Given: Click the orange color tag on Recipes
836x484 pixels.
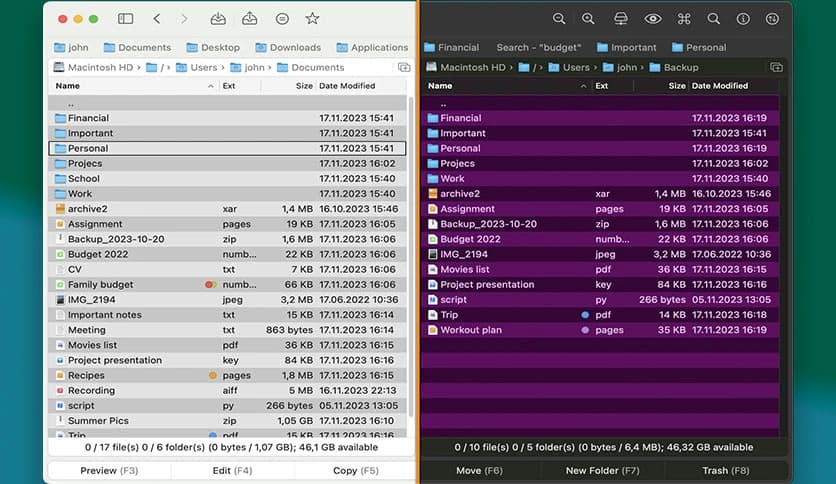Looking at the screenshot, I should pos(212,376).
